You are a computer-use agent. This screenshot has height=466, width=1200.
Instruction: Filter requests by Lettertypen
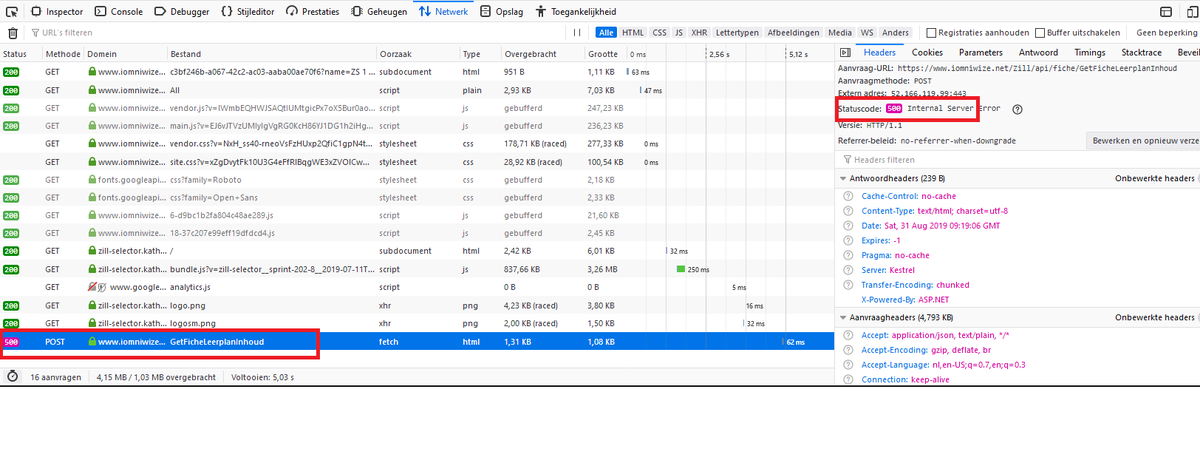(x=738, y=33)
